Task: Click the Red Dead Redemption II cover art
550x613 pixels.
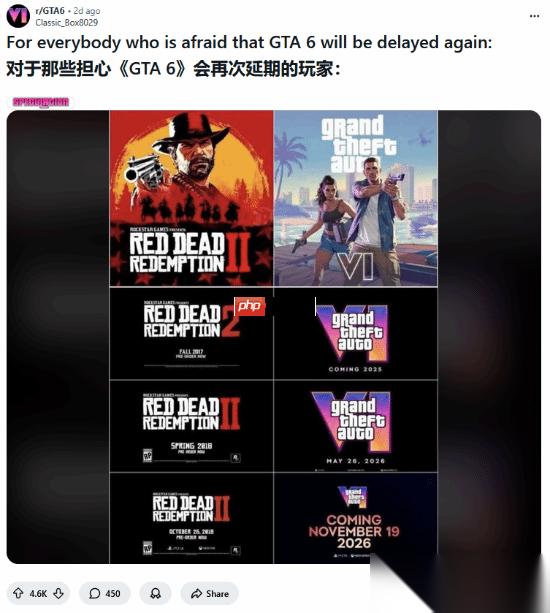Action: [191, 198]
